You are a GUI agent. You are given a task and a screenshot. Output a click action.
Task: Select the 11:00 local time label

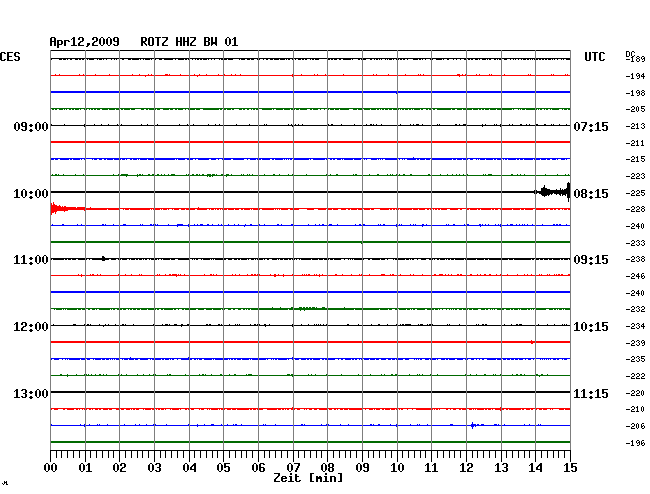click(x=31, y=260)
